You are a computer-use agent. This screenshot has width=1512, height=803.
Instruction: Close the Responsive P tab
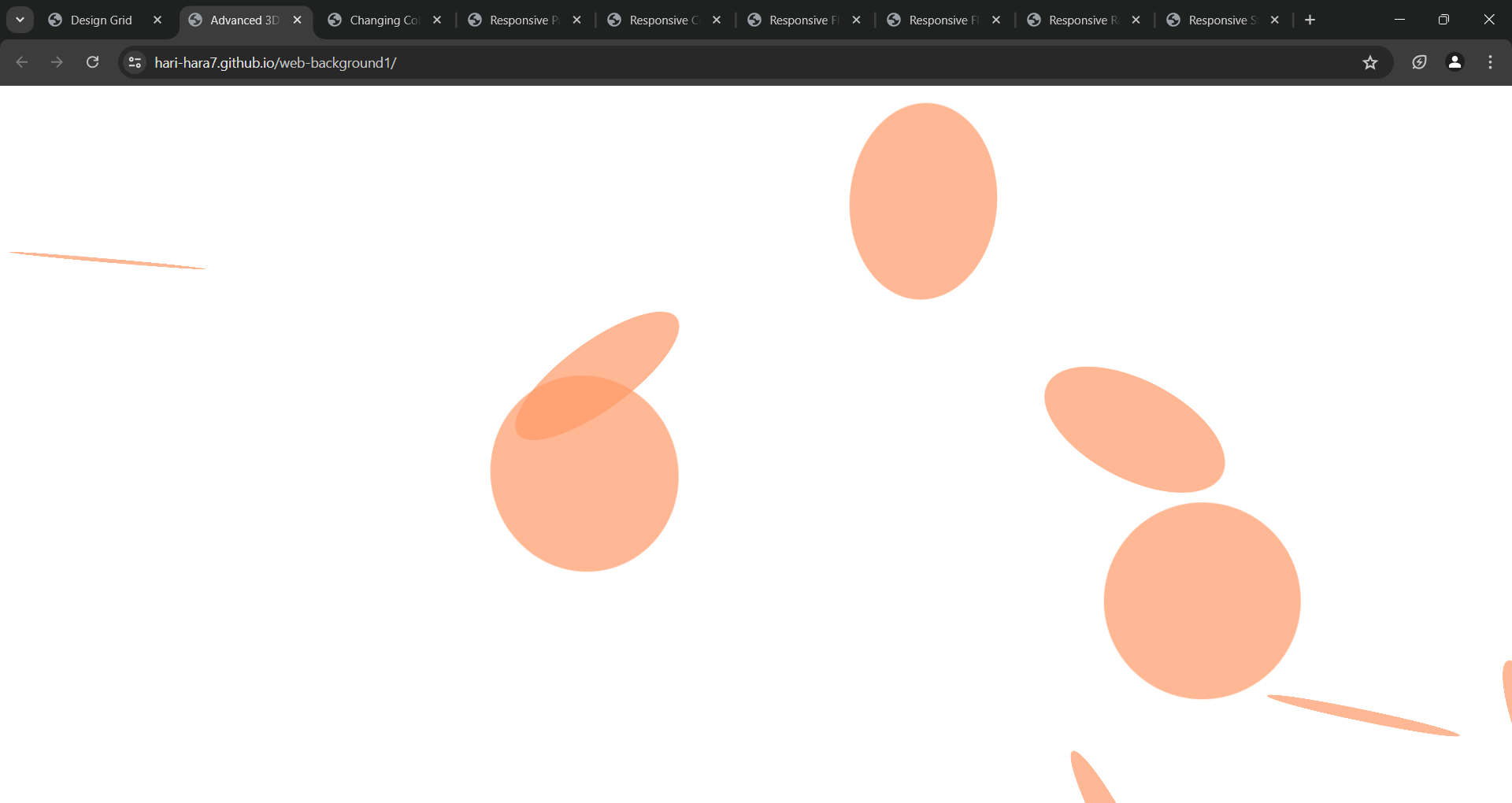point(577,20)
